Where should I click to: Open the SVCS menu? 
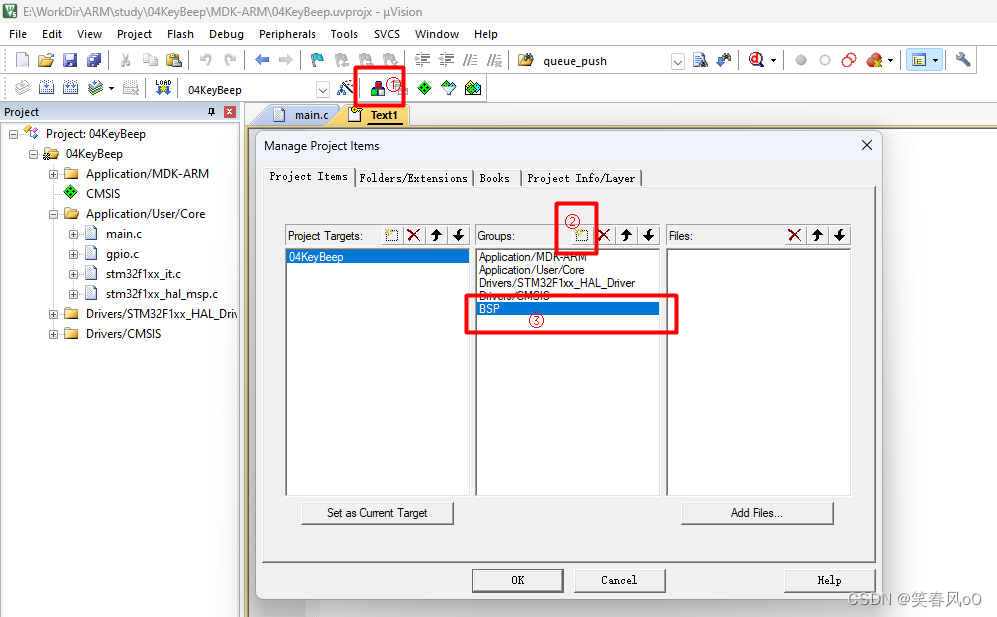387,34
